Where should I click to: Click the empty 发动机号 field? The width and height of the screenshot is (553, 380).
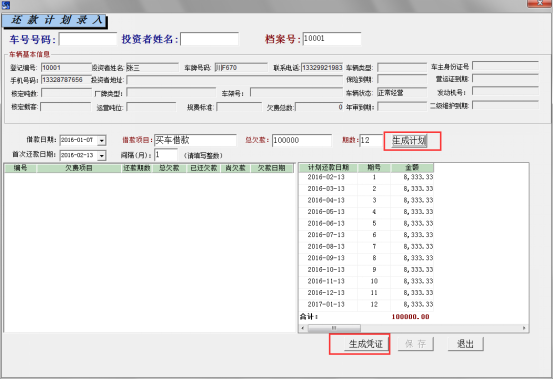click(x=505, y=91)
